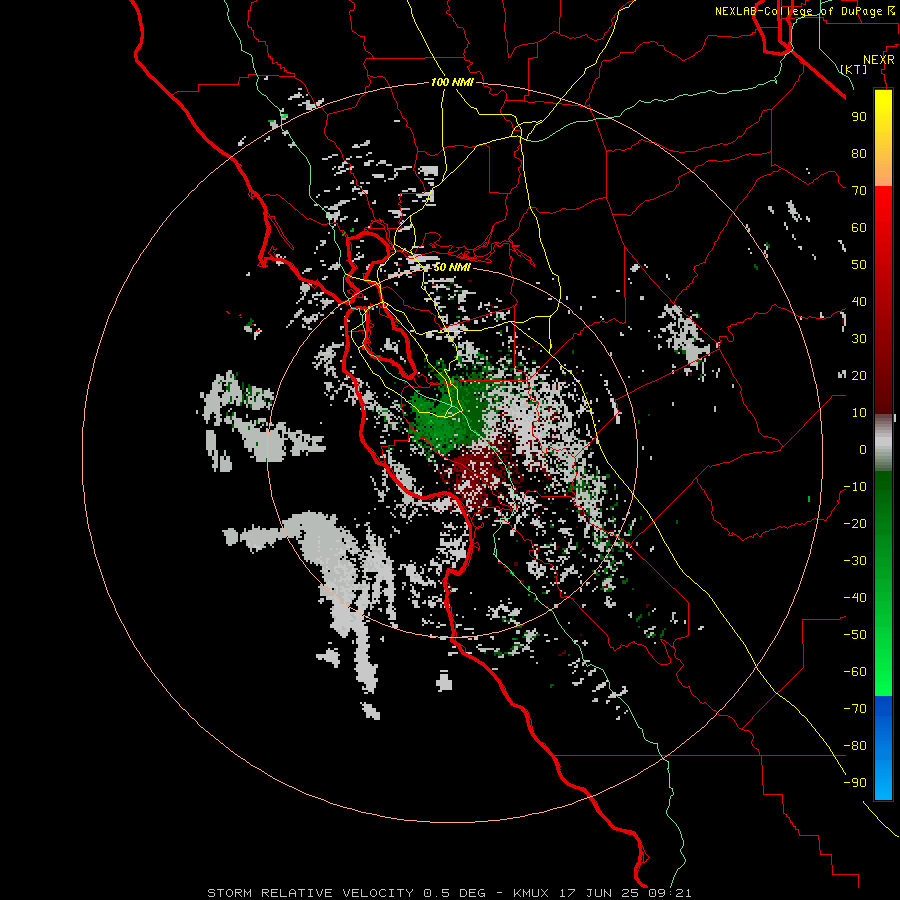Image resolution: width=900 pixels, height=900 pixels.
Task: Click the positive 20 value on velocity scale
Action: pos(859,375)
